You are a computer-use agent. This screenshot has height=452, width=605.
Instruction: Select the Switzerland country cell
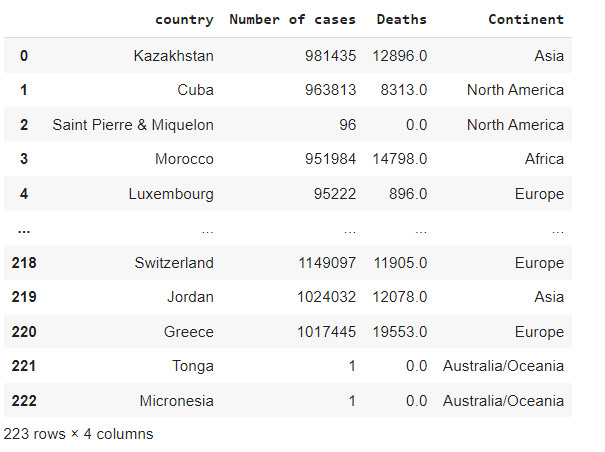tap(174, 263)
